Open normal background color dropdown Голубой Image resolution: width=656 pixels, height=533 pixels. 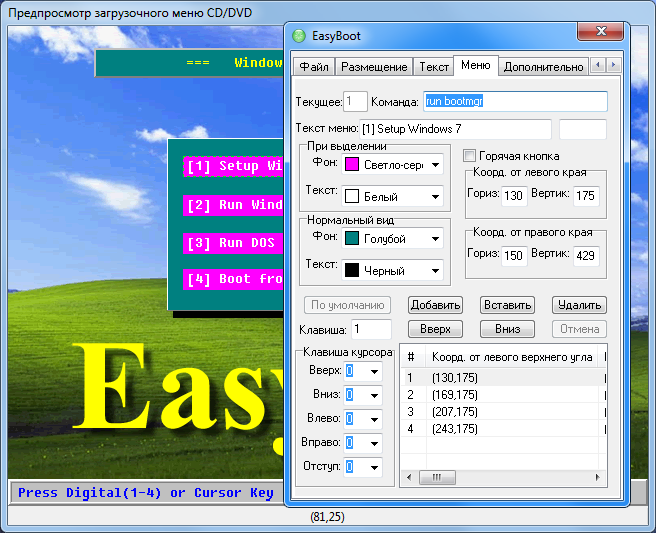392,238
